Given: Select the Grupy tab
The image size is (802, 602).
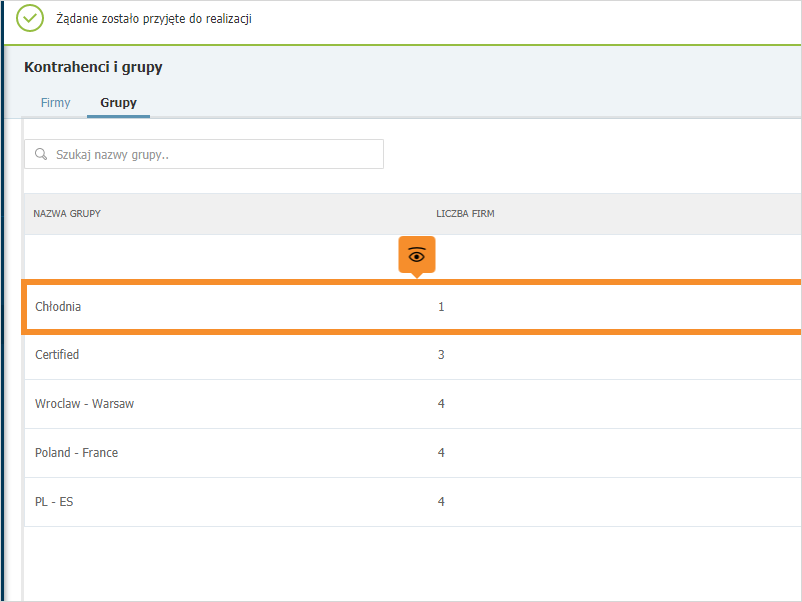Looking at the screenshot, I should (118, 103).
